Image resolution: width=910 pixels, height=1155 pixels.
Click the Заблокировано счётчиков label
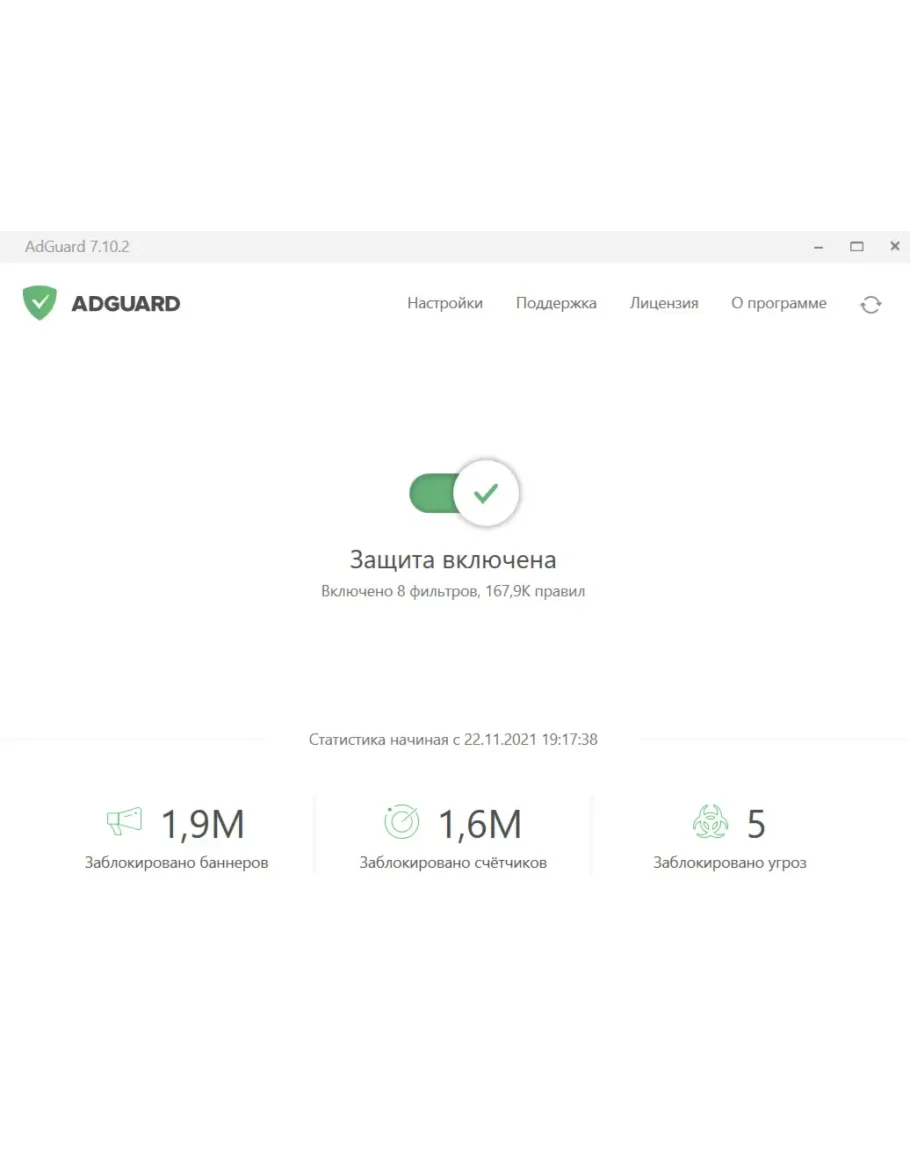coord(453,862)
